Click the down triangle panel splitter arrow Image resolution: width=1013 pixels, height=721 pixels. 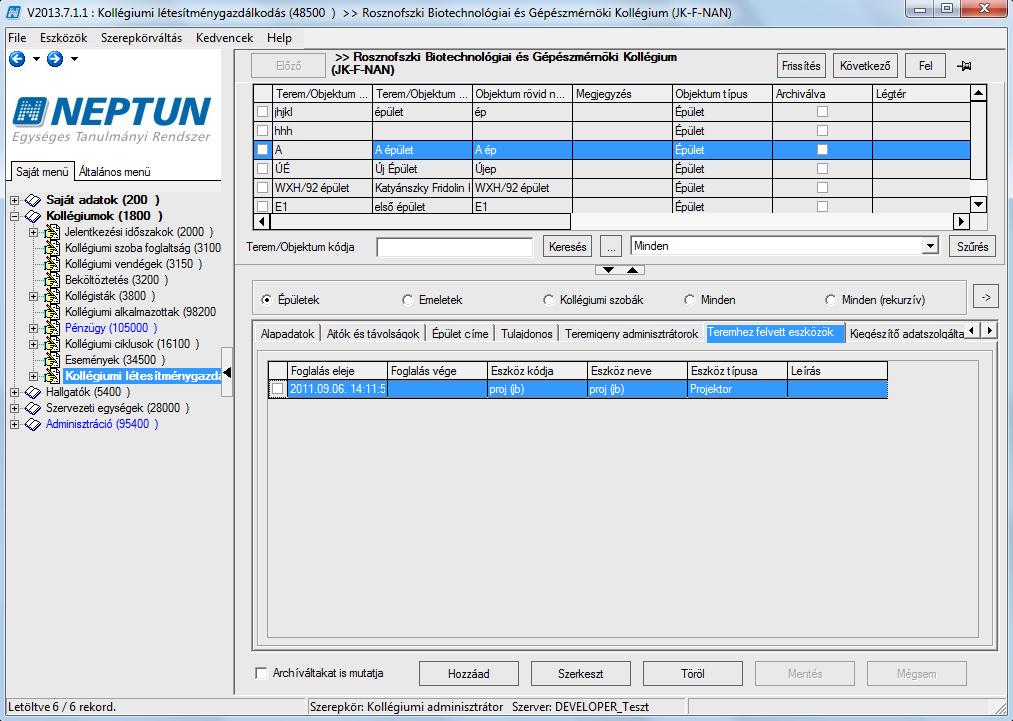[x=608, y=270]
